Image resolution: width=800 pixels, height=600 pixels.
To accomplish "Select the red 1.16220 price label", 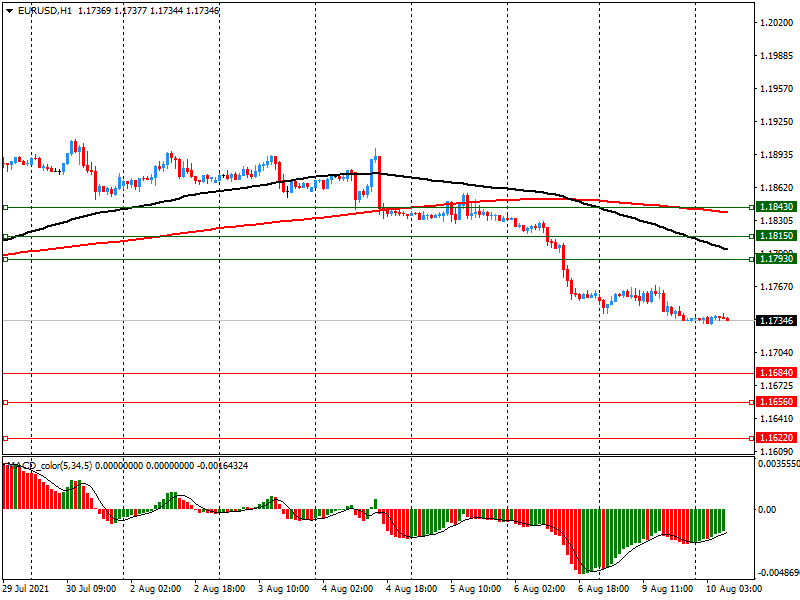I will pos(776,438).
